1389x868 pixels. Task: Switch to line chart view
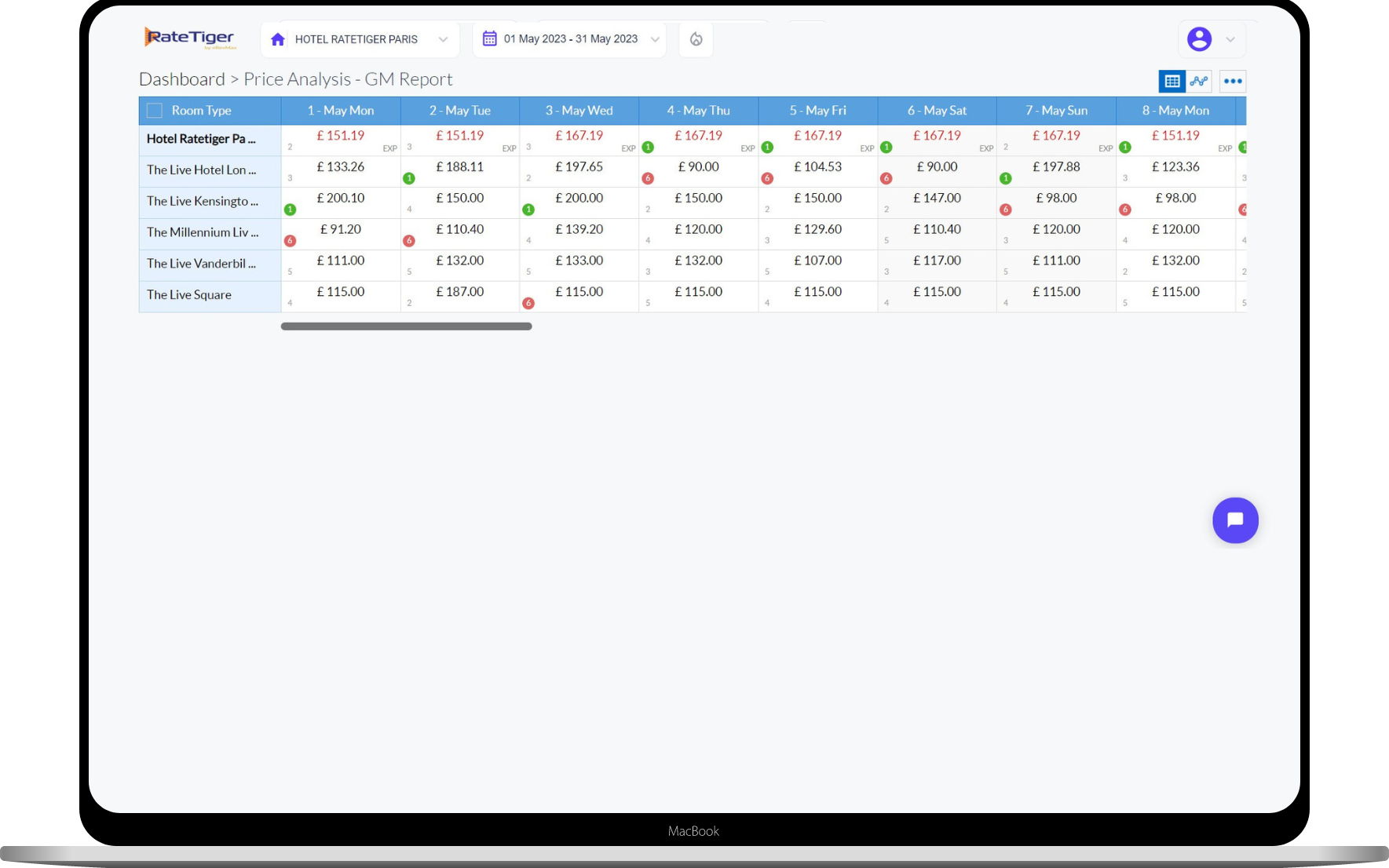(x=1199, y=81)
